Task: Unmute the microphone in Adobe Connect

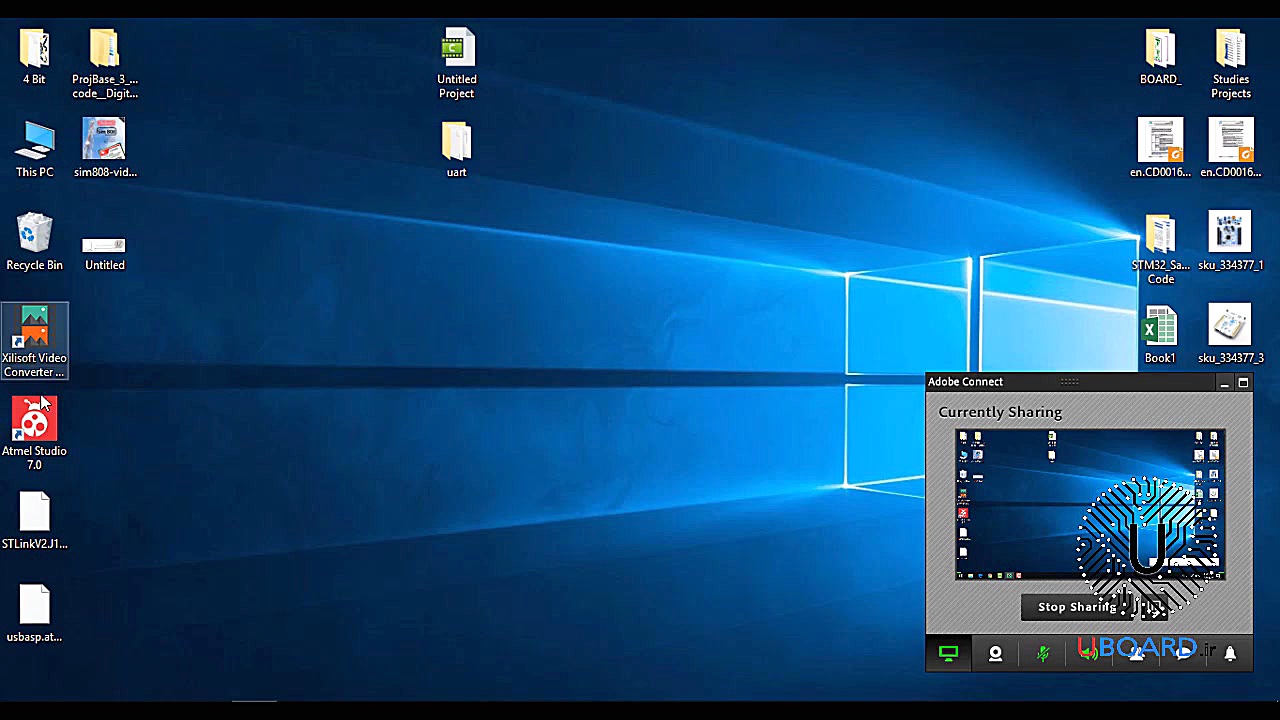Action: click(x=1043, y=653)
